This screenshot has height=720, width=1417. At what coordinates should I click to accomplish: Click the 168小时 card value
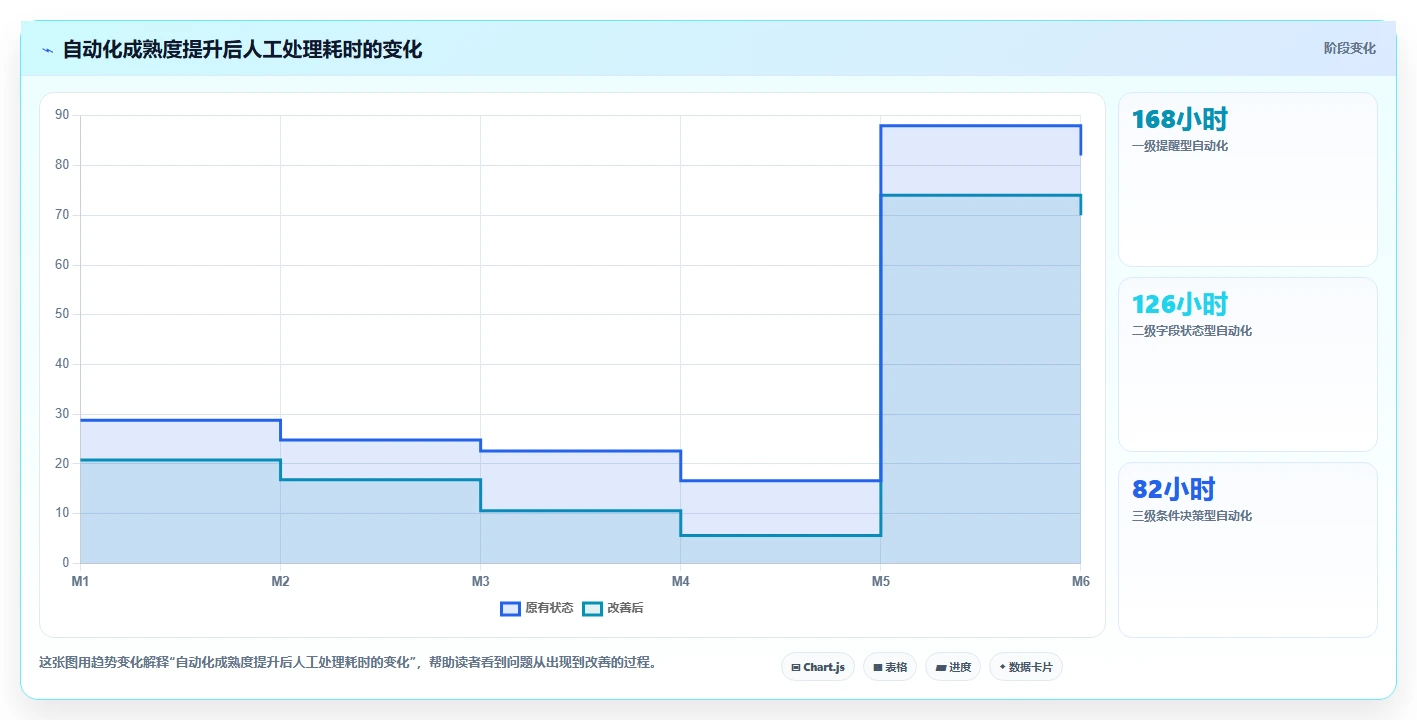(1180, 120)
